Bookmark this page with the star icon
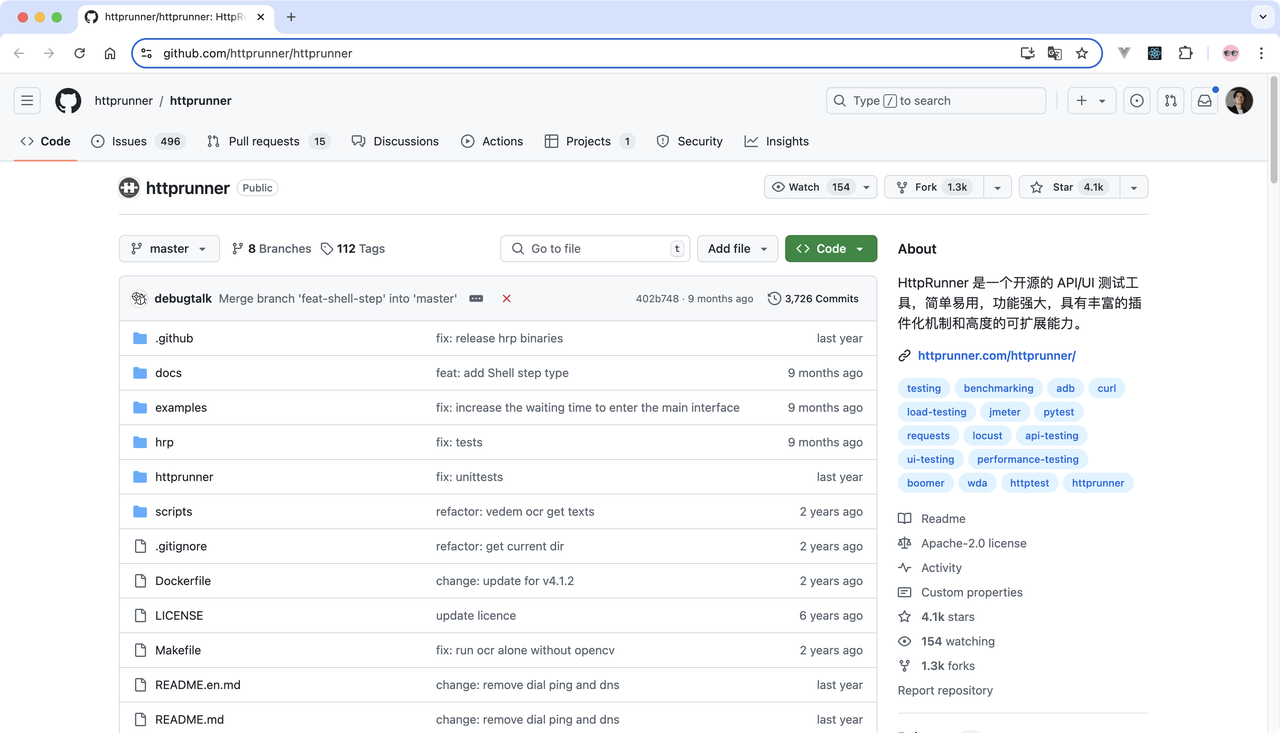This screenshot has width=1280, height=733. [1082, 53]
